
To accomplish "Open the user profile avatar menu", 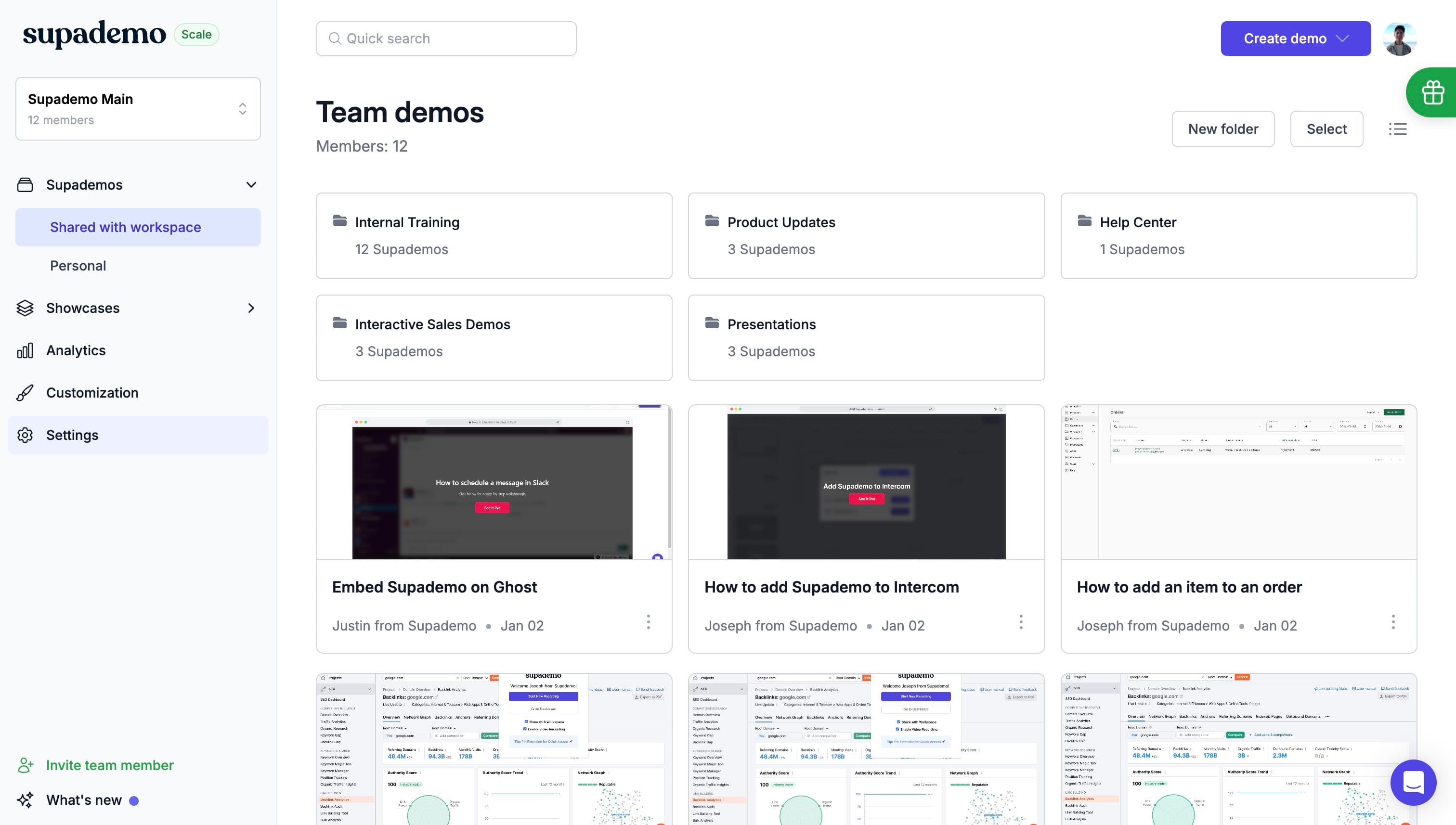I will pyautogui.click(x=1399, y=39).
